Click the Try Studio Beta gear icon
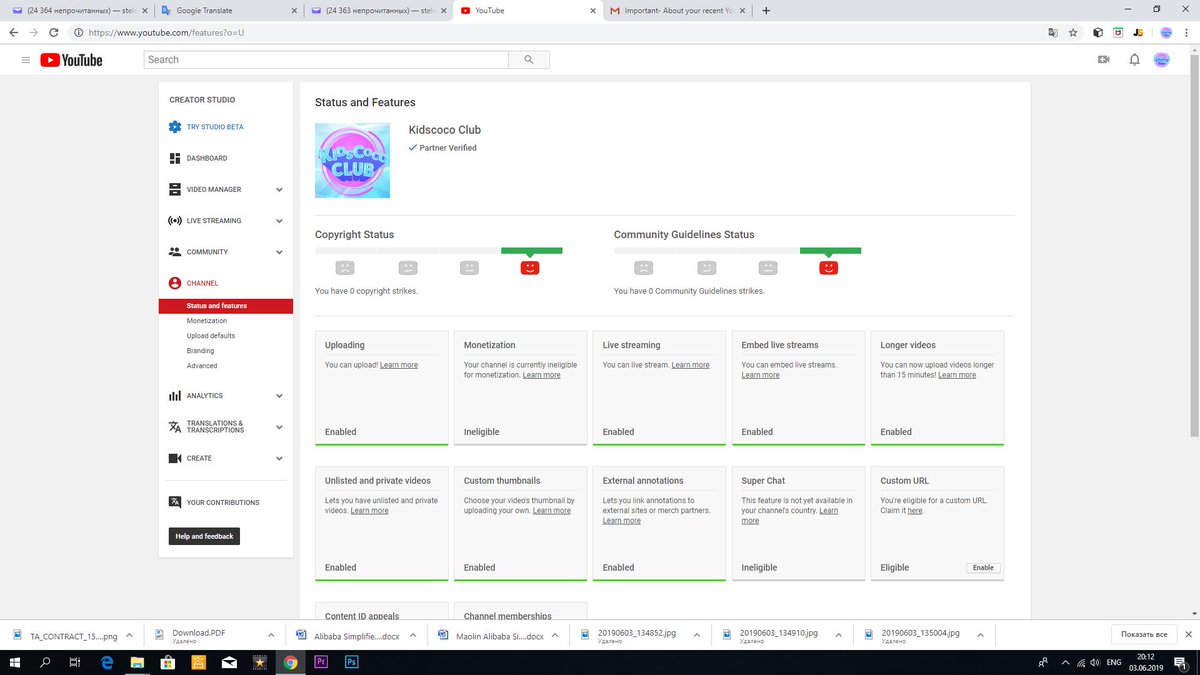 pos(175,127)
